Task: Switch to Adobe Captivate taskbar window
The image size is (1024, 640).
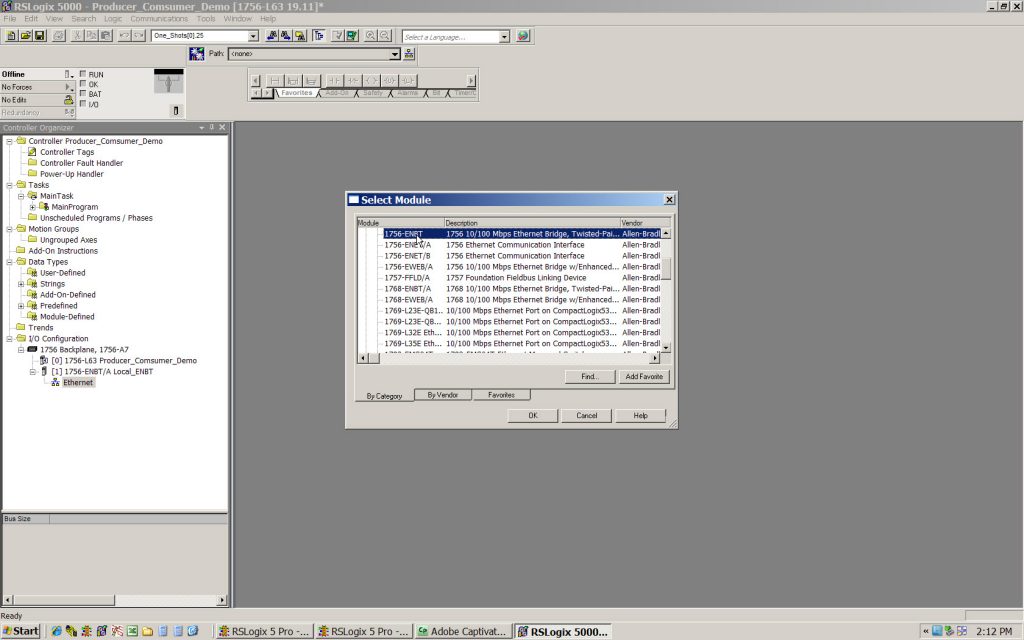Action: coord(462,631)
